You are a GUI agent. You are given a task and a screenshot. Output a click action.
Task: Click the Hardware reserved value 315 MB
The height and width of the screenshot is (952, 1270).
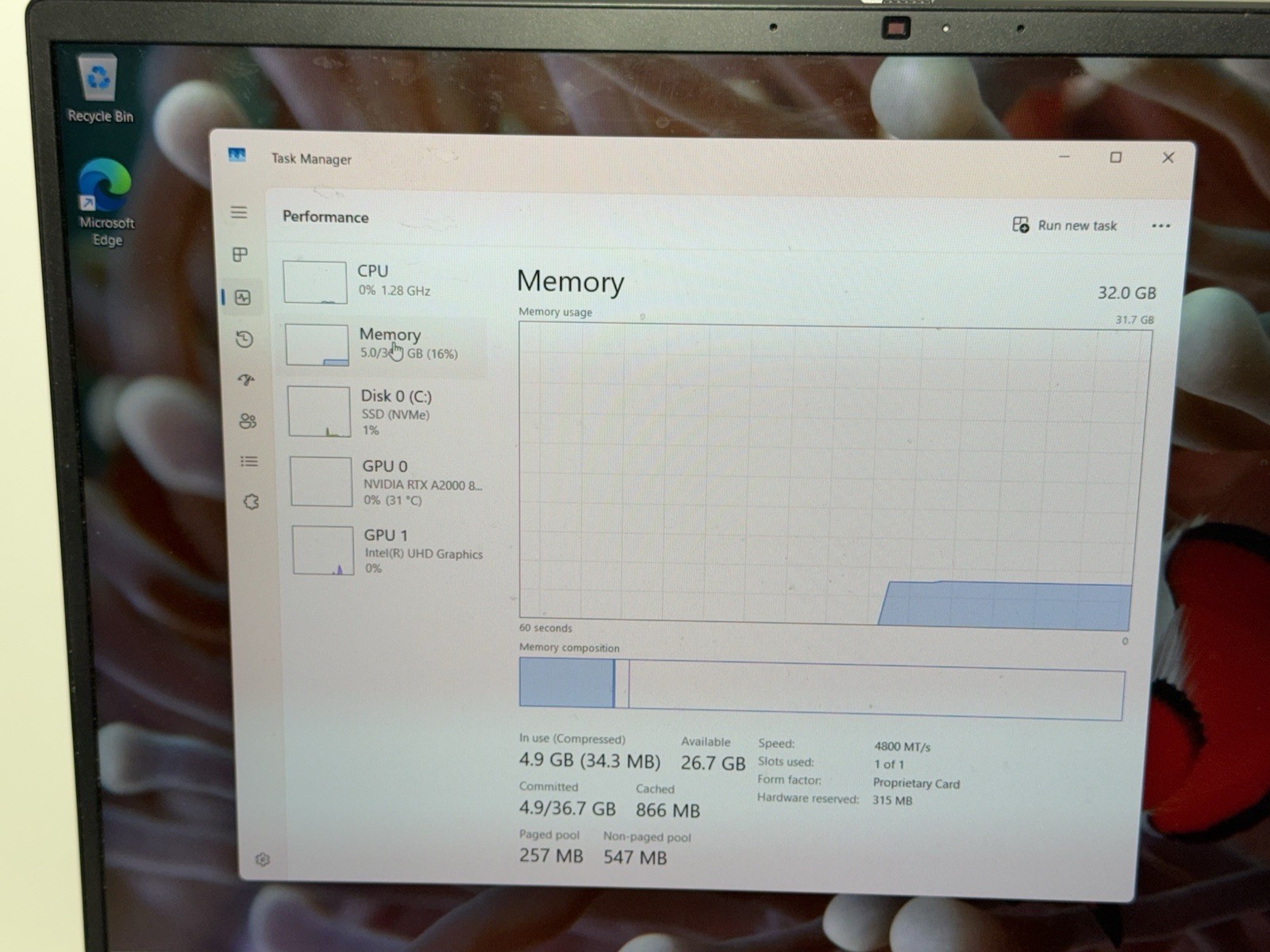pyautogui.click(x=892, y=800)
